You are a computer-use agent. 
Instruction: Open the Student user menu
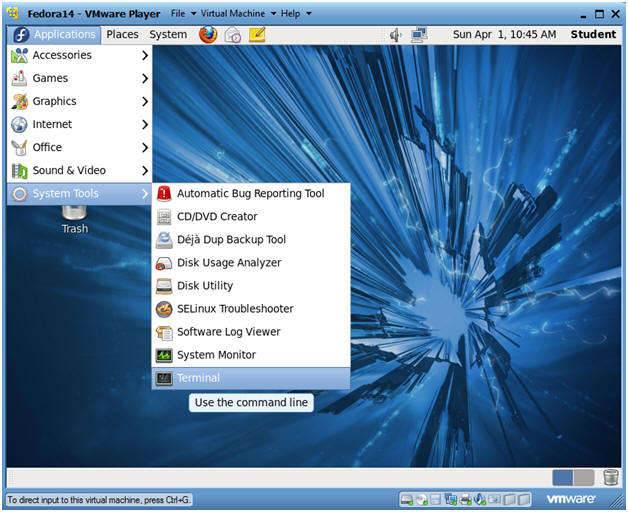coord(593,35)
